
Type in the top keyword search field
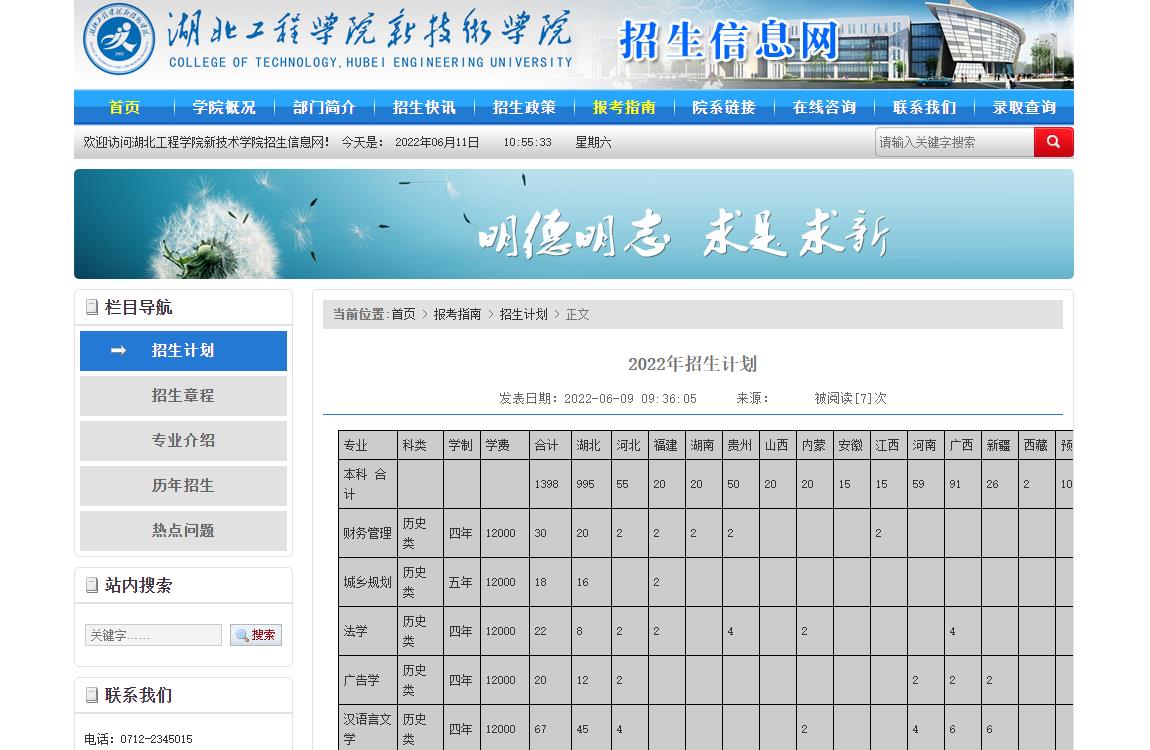click(954, 142)
